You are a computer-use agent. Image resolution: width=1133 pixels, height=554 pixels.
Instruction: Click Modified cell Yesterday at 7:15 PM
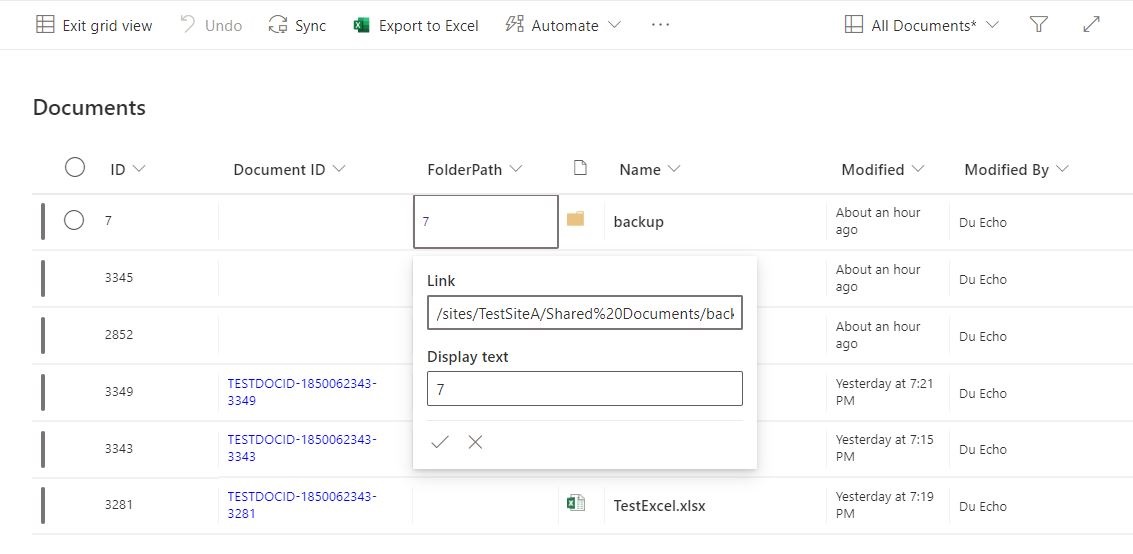coord(884,448)
